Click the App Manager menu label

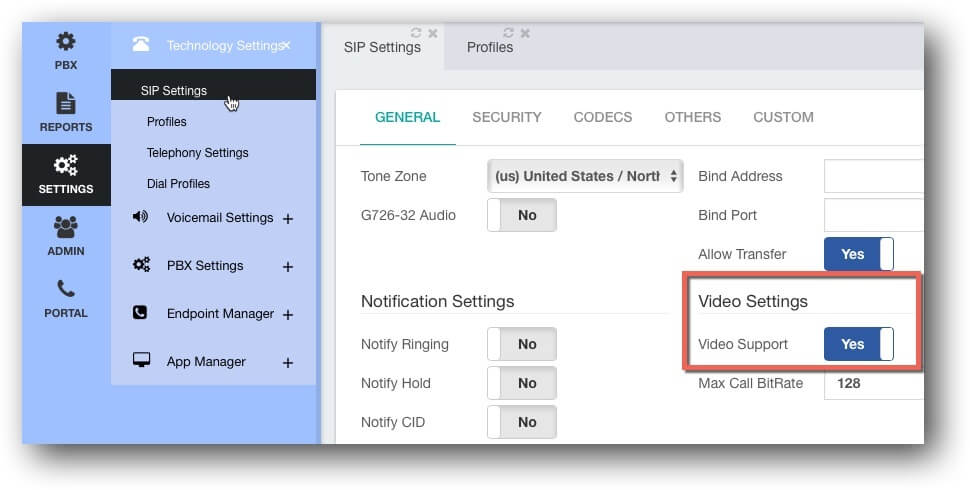tap(206, 362)
